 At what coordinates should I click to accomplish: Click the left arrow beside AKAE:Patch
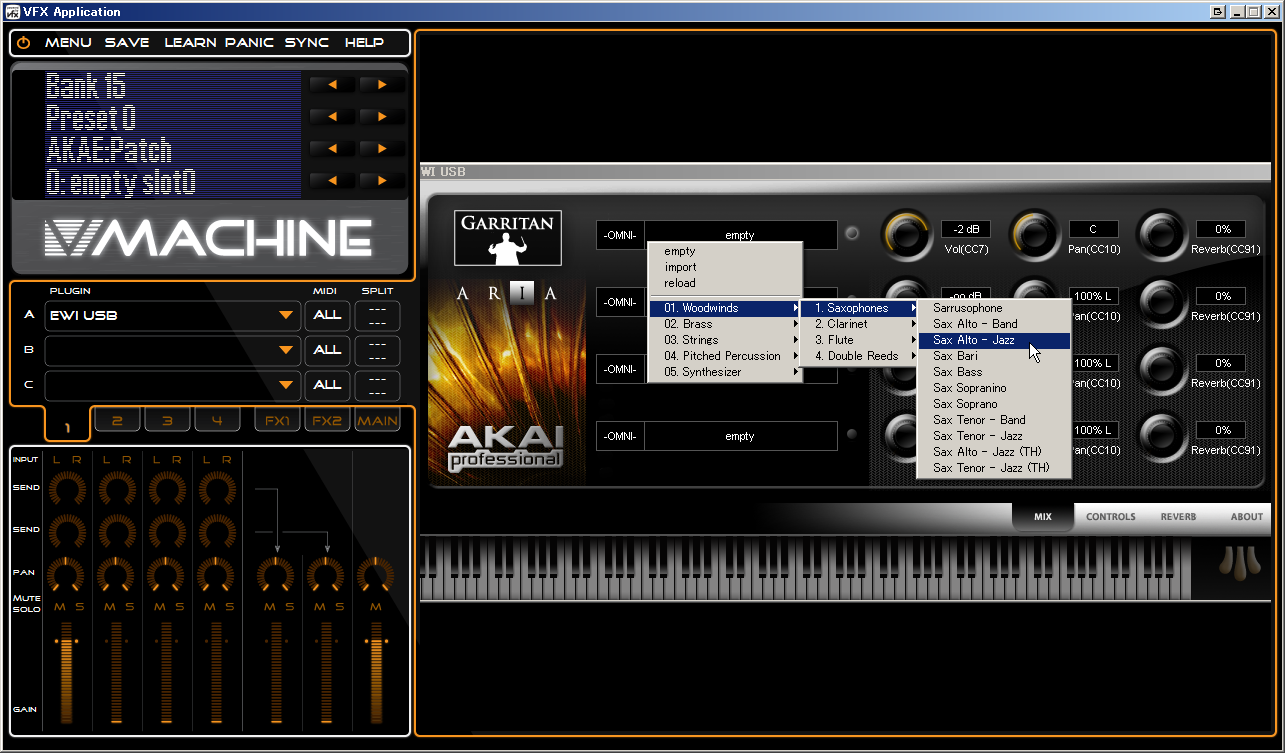click(332, 148)
